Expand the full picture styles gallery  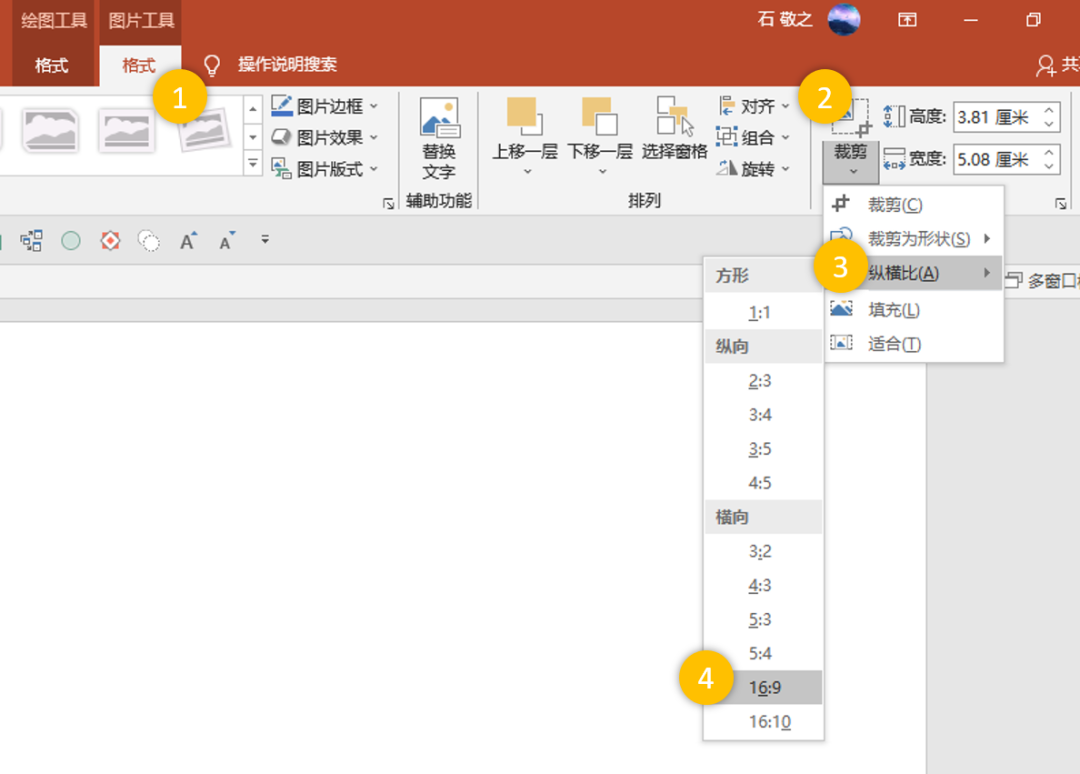[253, 163]
